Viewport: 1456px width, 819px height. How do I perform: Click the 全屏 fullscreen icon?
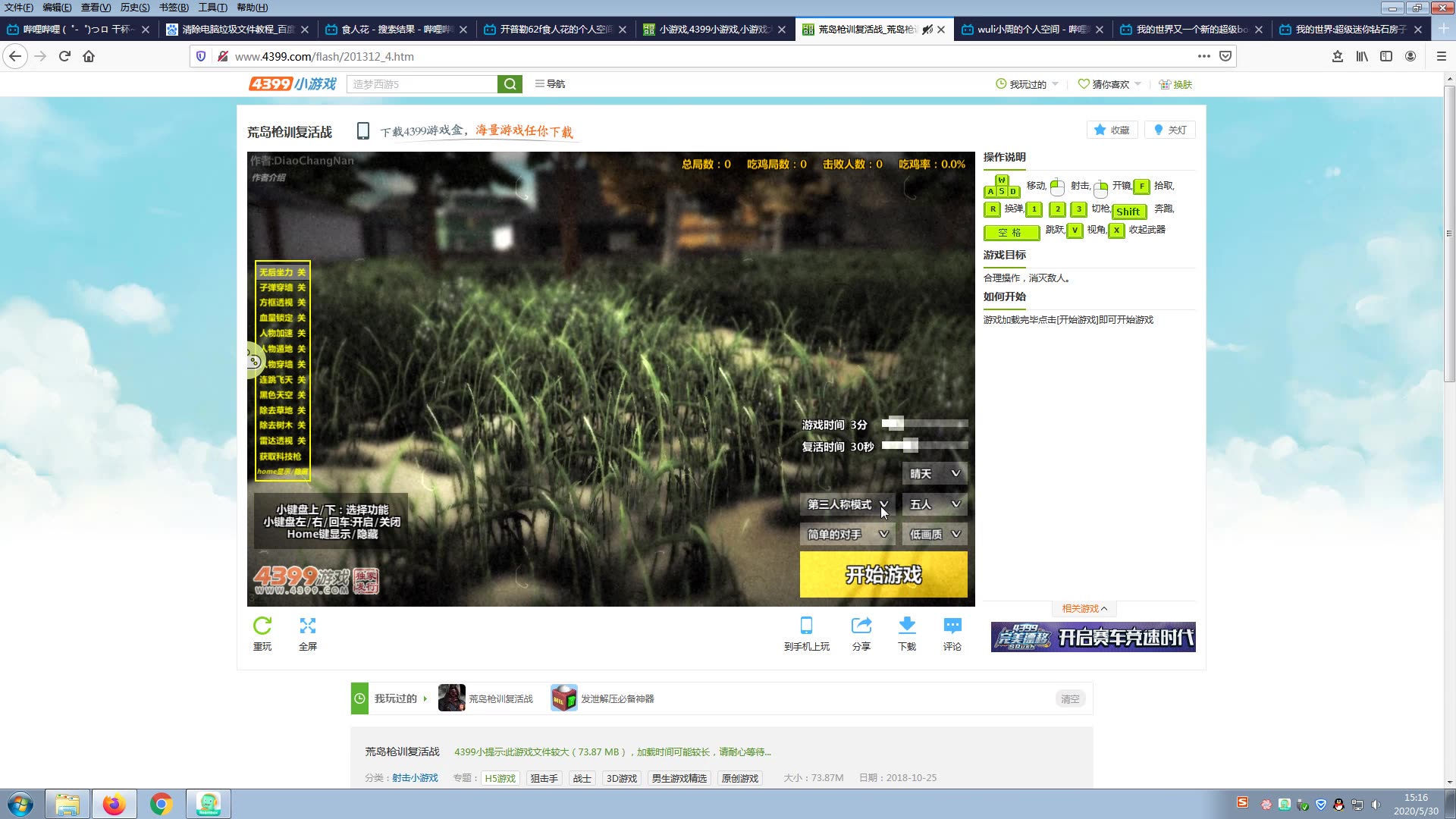[308, 626]
